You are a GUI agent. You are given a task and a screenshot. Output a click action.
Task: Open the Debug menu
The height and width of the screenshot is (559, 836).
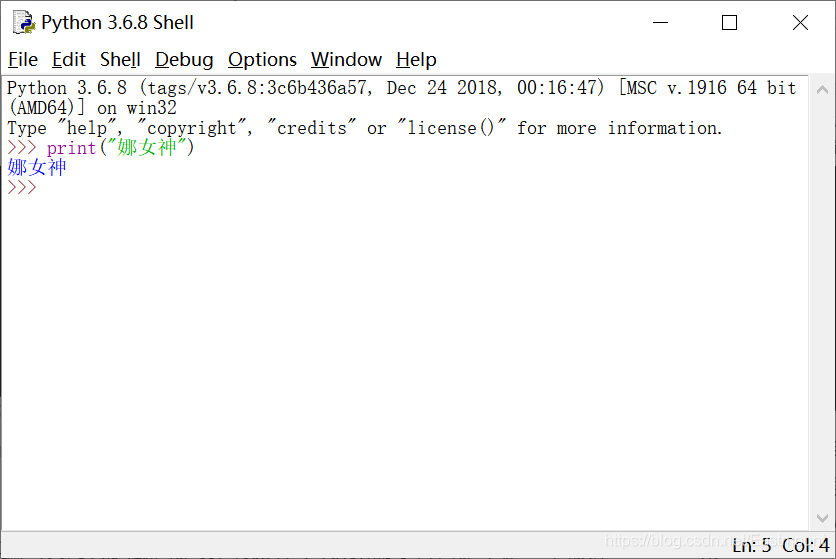coord(184,60)
